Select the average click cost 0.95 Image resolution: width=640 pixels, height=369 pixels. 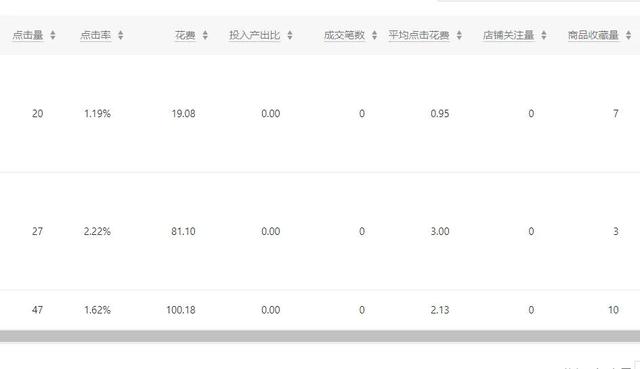(440, 113)
